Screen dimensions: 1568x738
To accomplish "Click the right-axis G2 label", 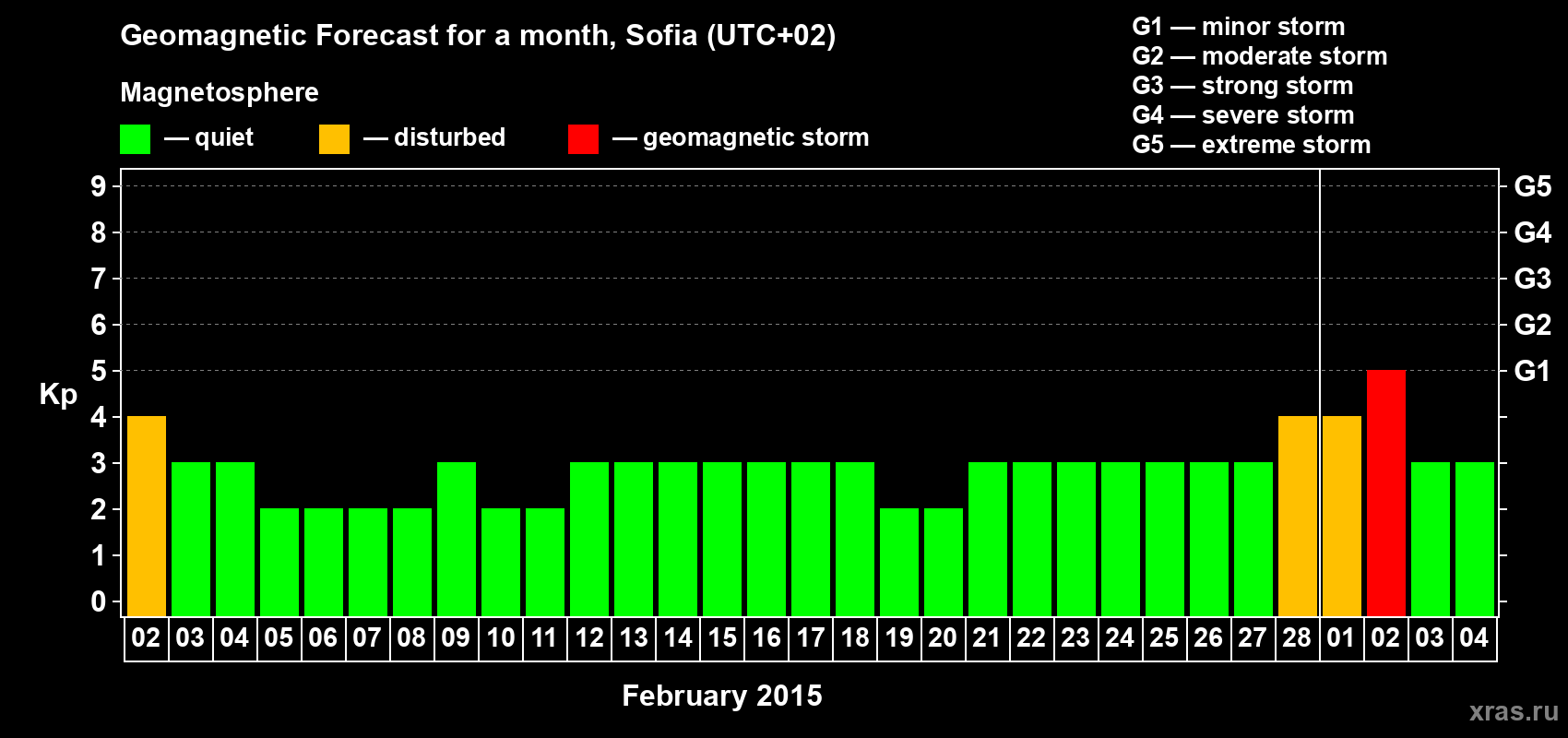I will pos(1532,325).
